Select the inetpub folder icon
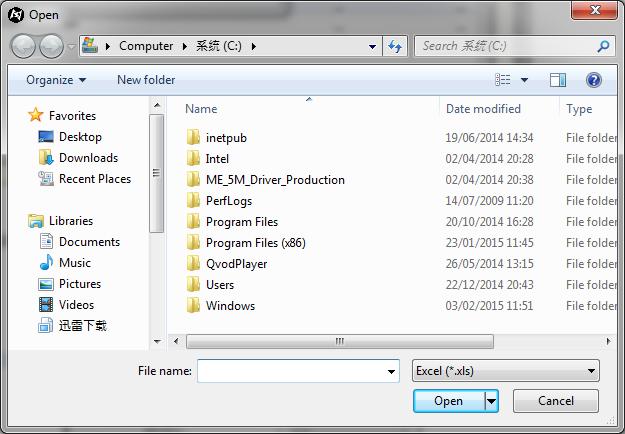Image resolution: width=625 pixels, height=434 pixels. (x=193, y=137)
